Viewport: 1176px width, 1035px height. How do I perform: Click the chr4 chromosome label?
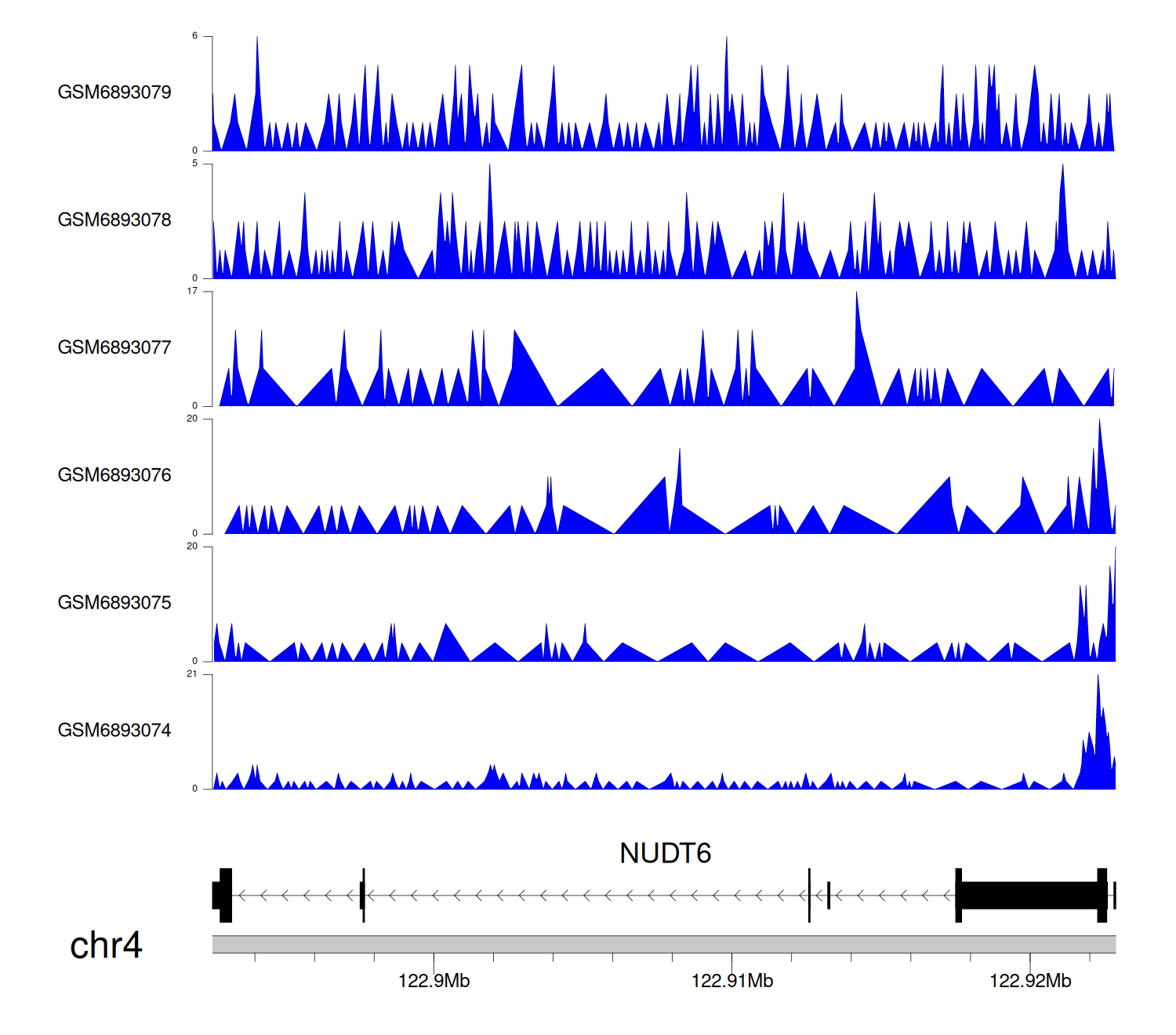(106, 946)
